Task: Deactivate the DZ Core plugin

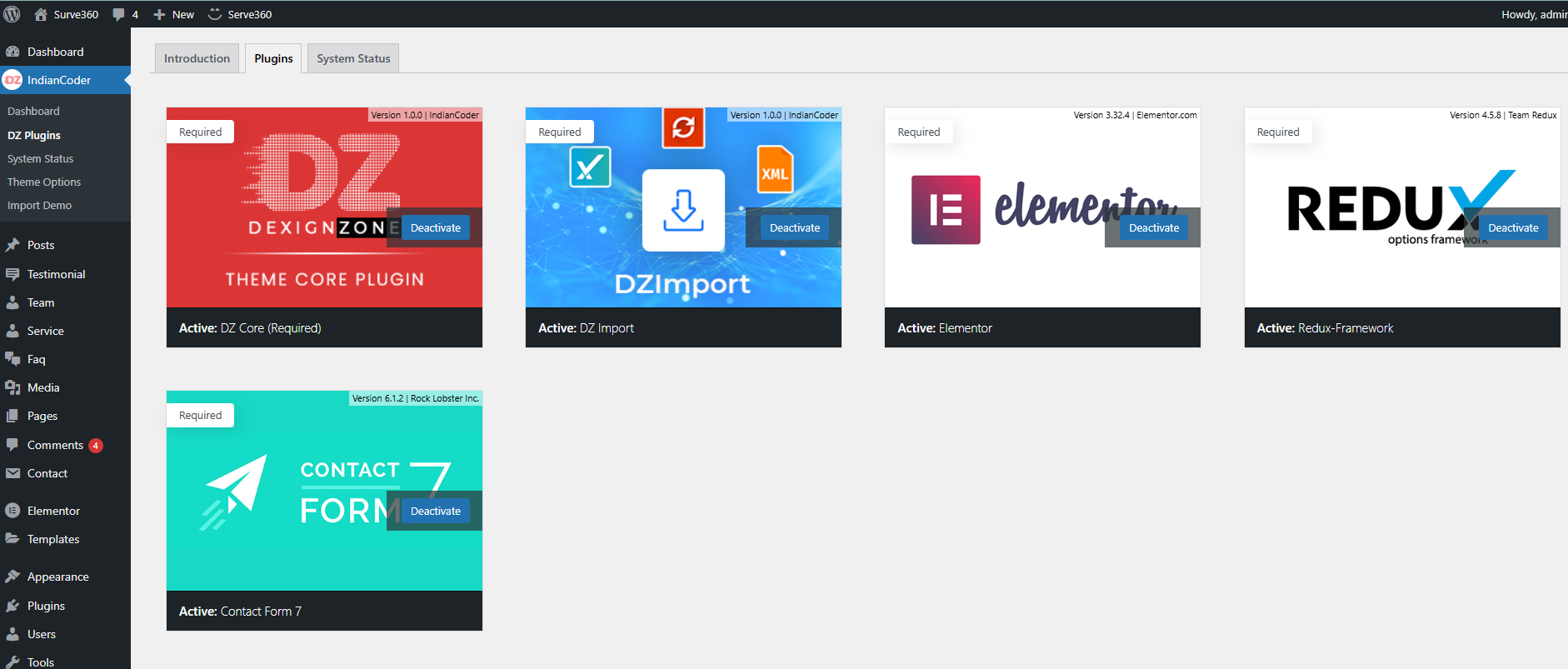Action: tap(435, 227)
